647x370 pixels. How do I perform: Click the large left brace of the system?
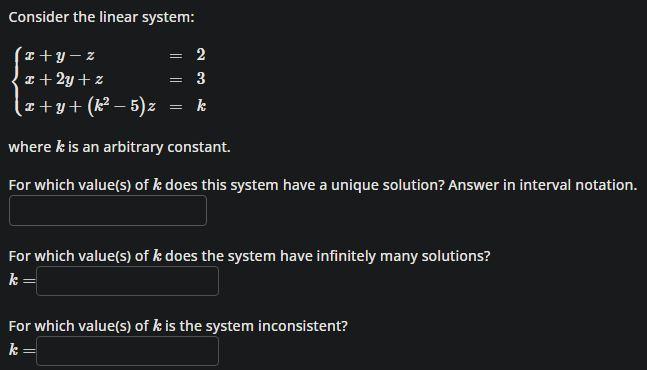[x=17, y=81]
